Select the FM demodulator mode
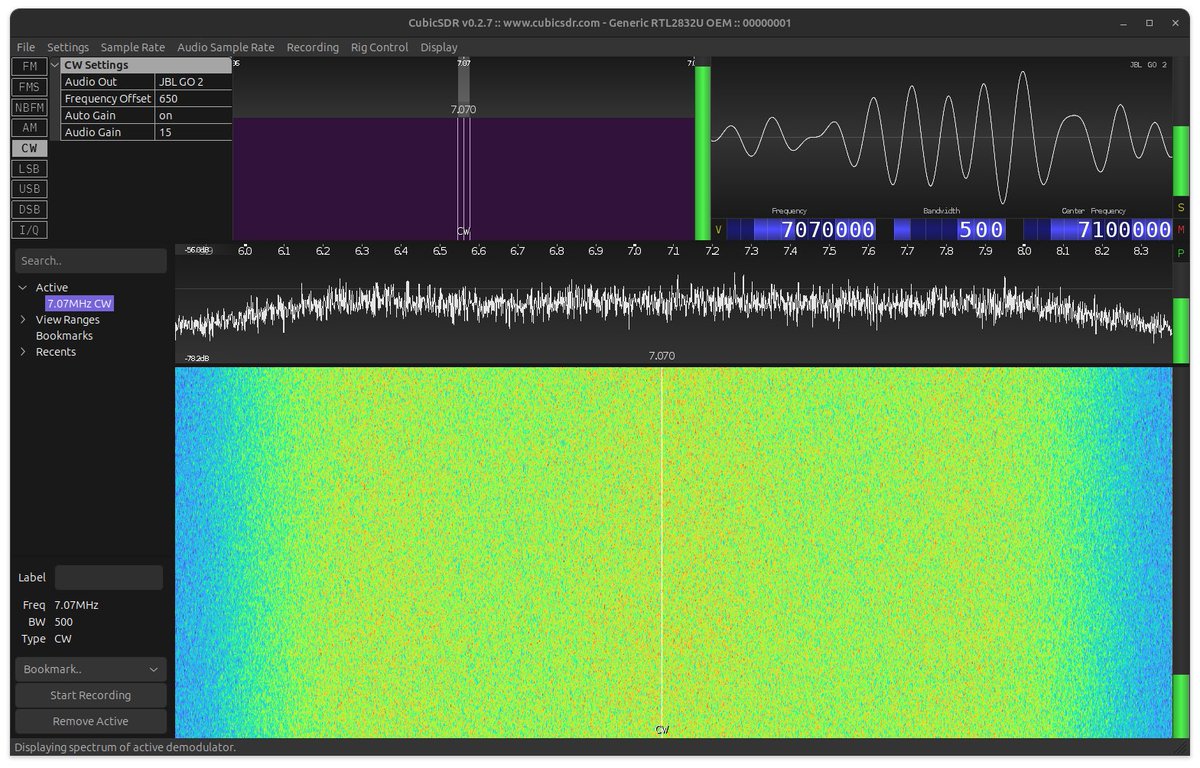This screenshot has width=1200, height=768. click(x=29, y=66)
